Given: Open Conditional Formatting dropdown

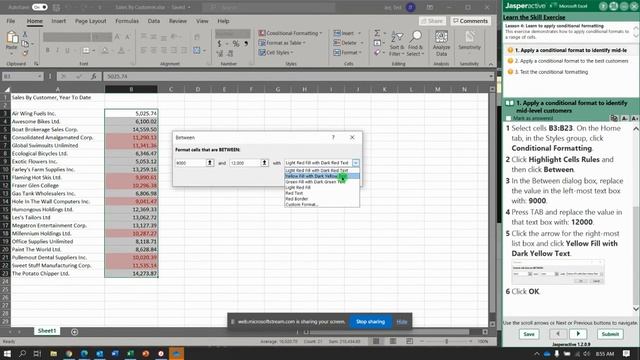Looking at the screenshot, I should [x=290, y=33].
